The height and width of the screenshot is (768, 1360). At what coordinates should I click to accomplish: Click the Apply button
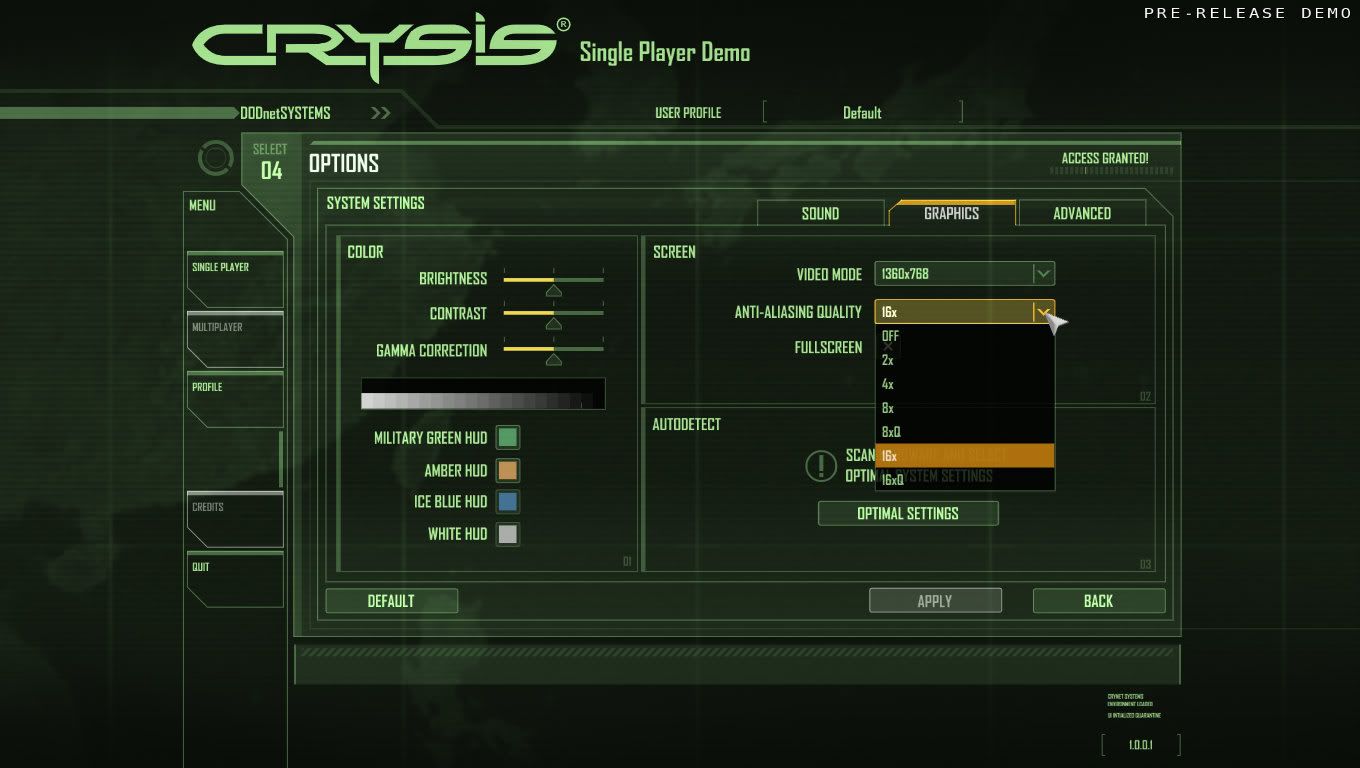pyautogui.click(x=935, y=601)
